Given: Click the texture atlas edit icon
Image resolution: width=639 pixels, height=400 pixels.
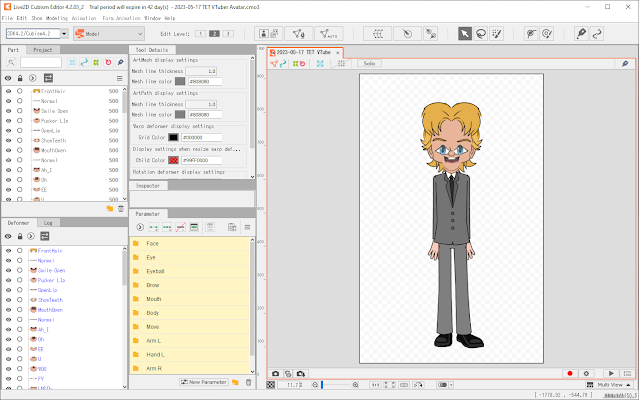Looking at the screenshot, I should [x=269, y=33].
